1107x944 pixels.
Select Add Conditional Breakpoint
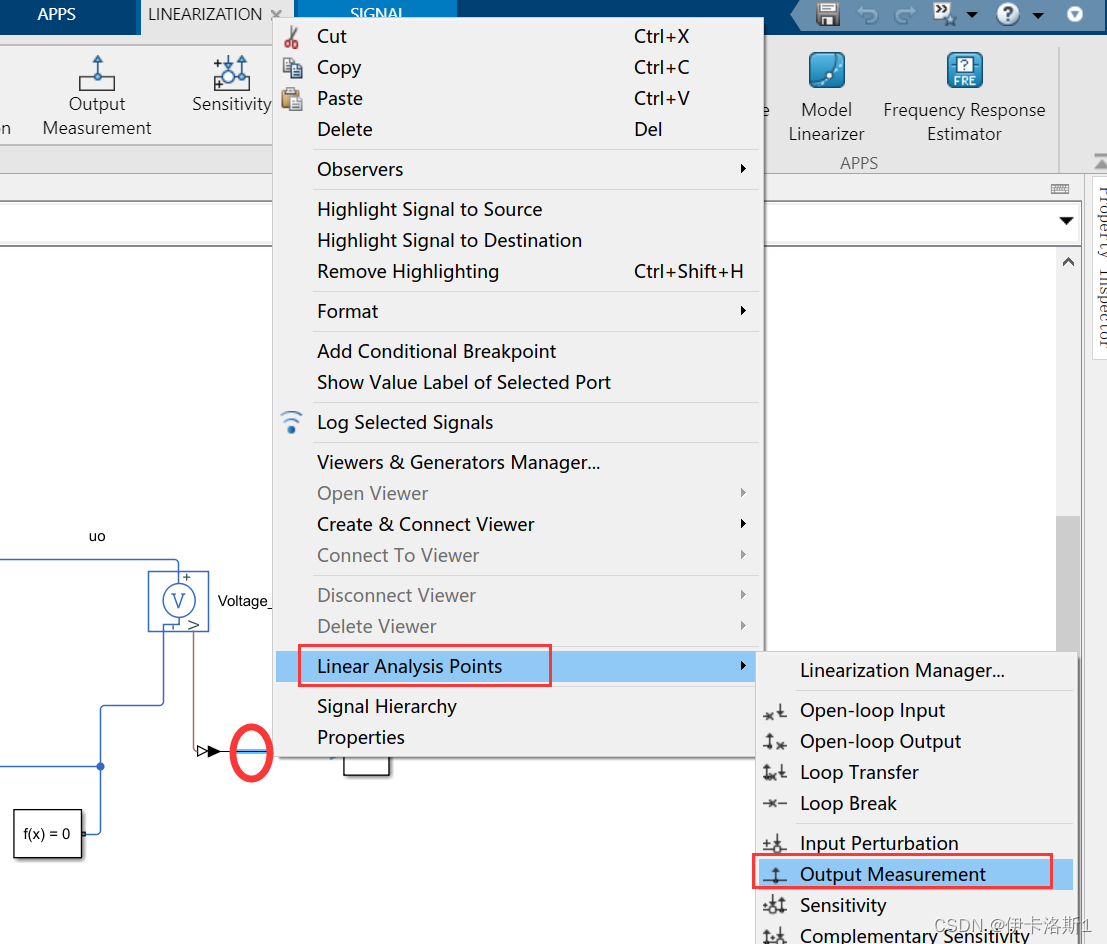519,352
